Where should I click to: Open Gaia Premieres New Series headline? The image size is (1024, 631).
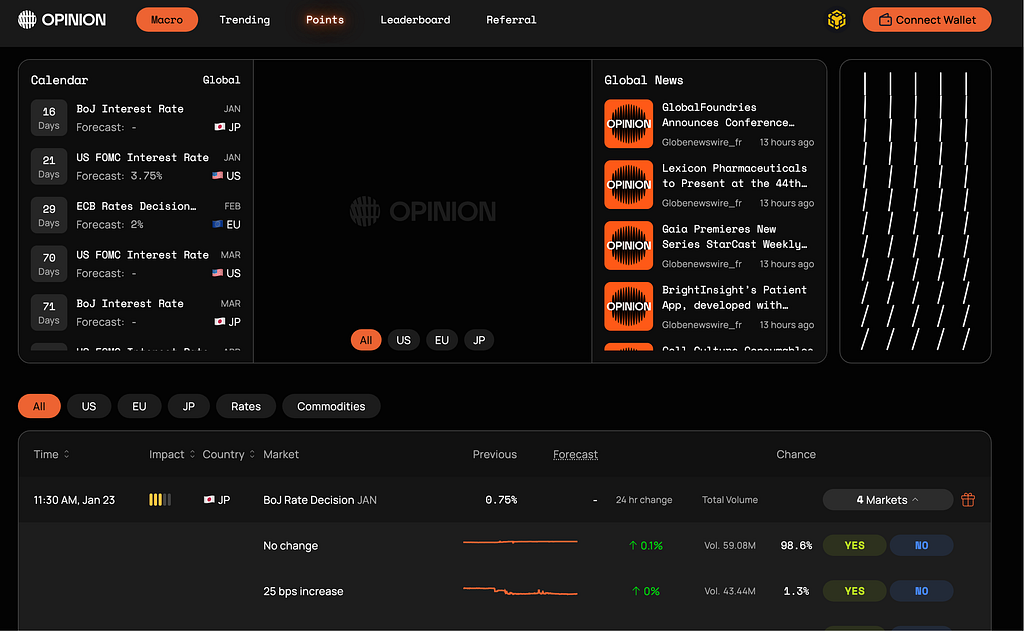pyautogui.click(x=735, y=236)
